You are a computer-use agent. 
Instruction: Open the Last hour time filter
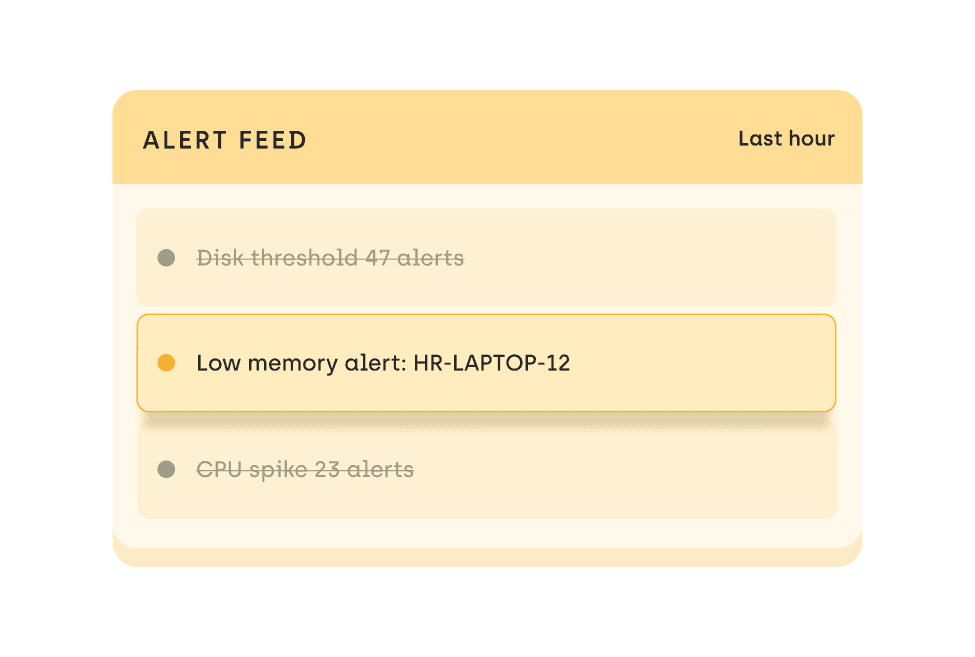(x=786, y=139)
